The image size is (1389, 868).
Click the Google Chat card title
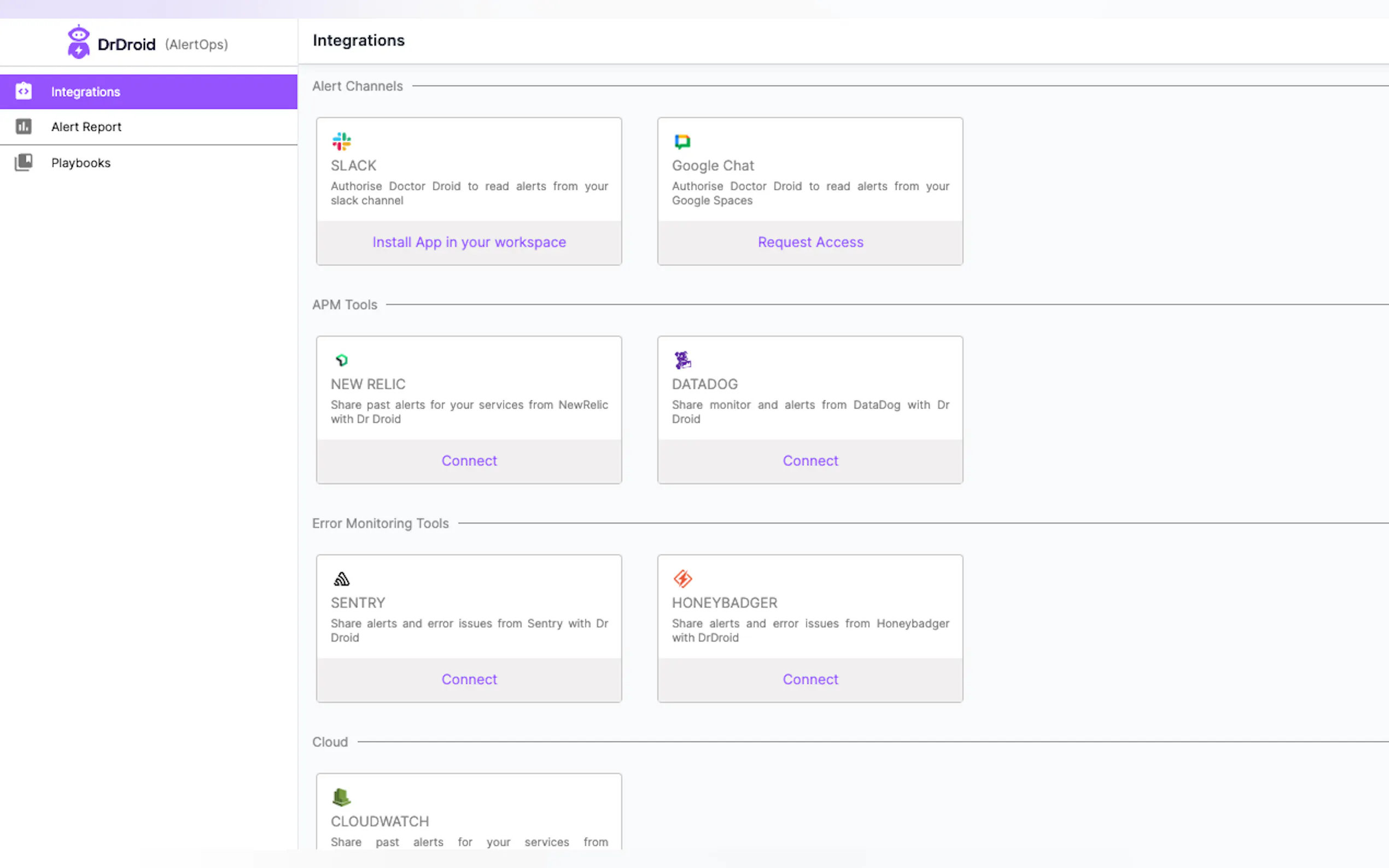[713, 166]
